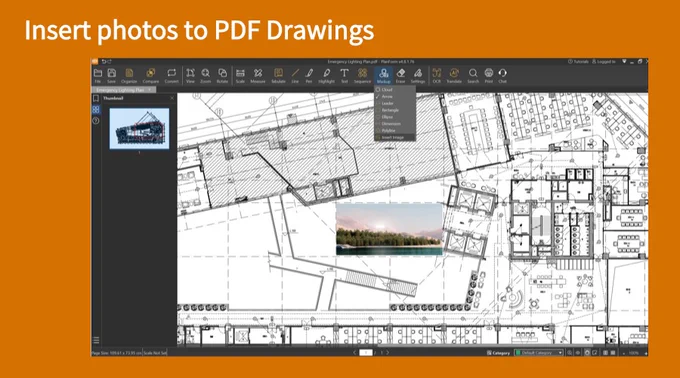The width and height of the screenshot is (680, 378).
Task: Close the Thumbnail panel
Action: 172,98
